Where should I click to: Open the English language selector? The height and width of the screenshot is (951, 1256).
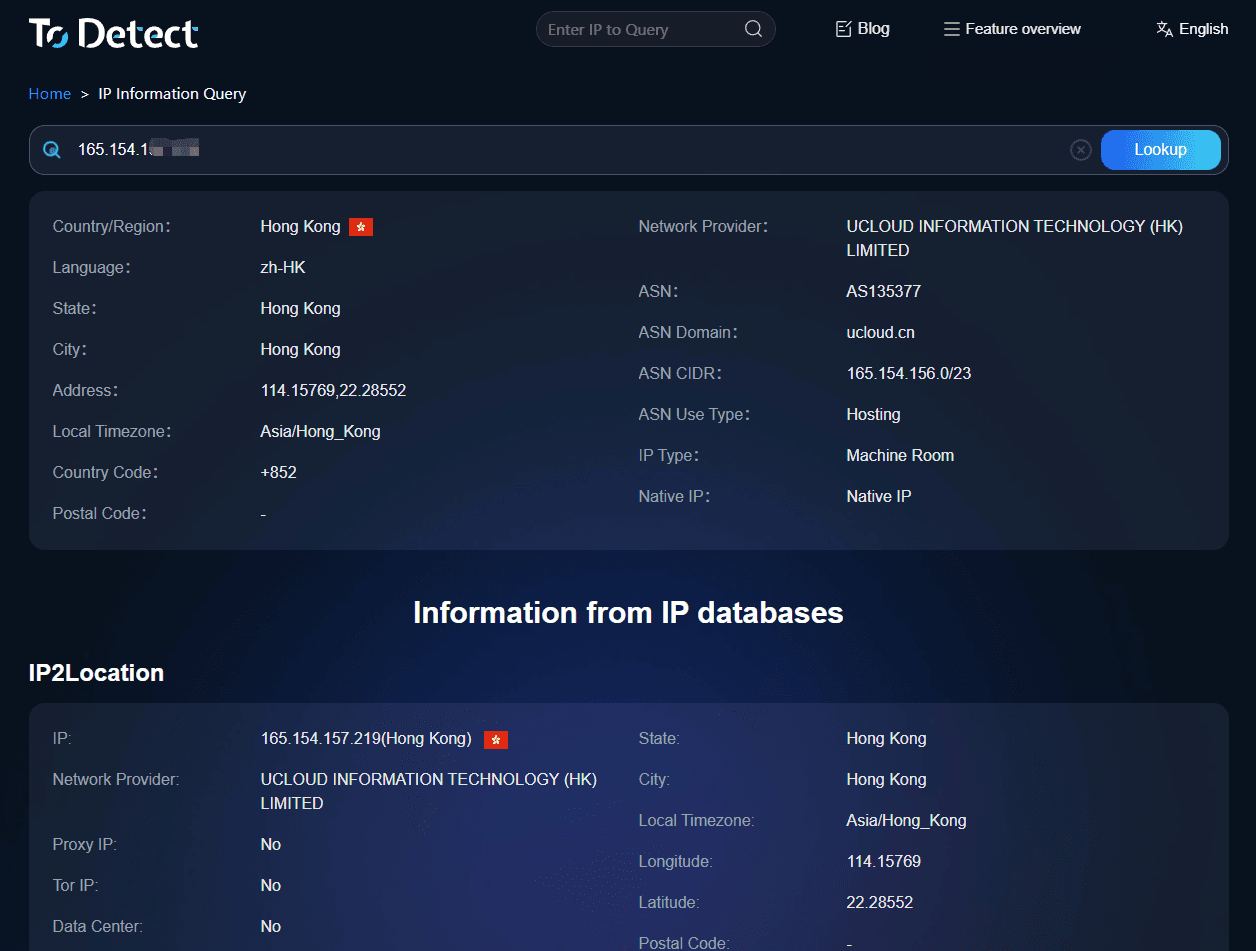pyautogui.click(x=1192, y=29)
